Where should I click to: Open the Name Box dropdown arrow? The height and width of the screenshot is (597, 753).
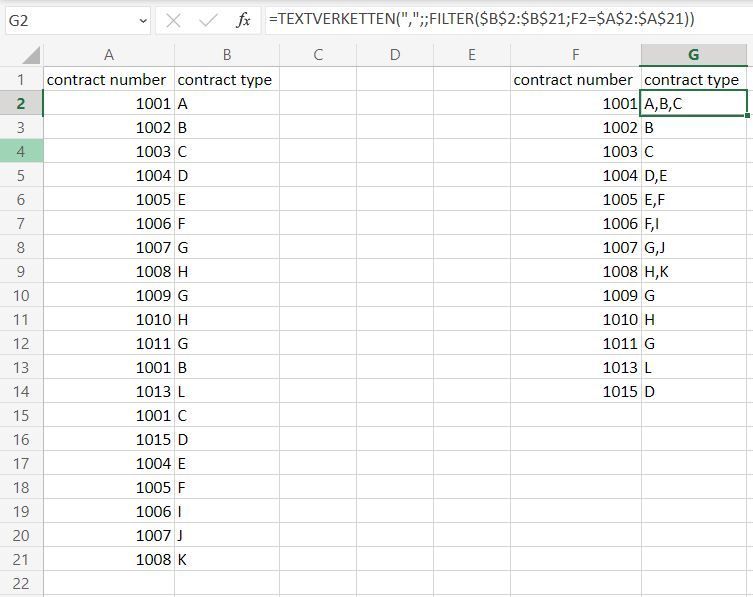coord(143,21)
